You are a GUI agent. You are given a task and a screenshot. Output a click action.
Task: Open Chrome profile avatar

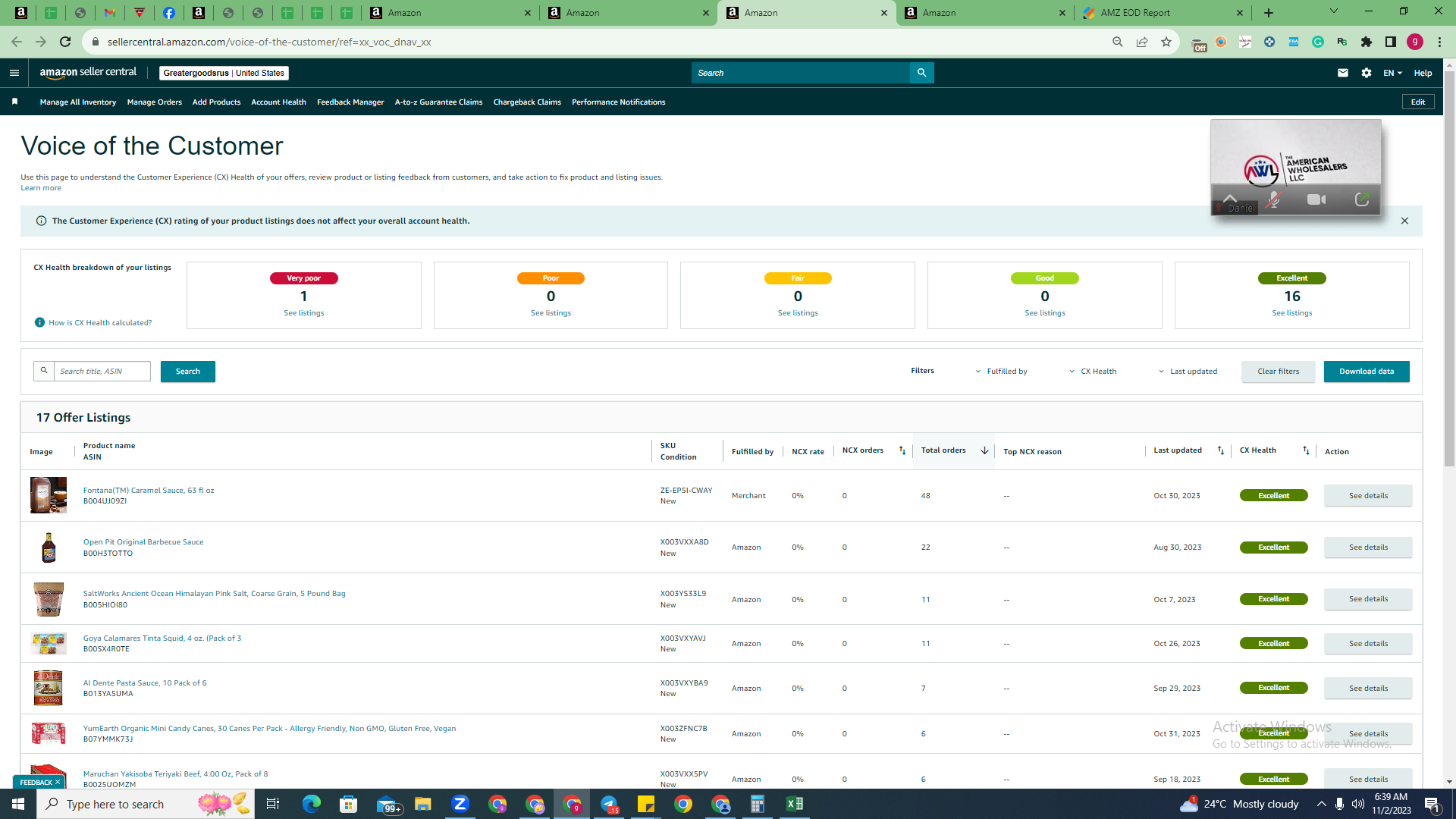point(1414,42)
